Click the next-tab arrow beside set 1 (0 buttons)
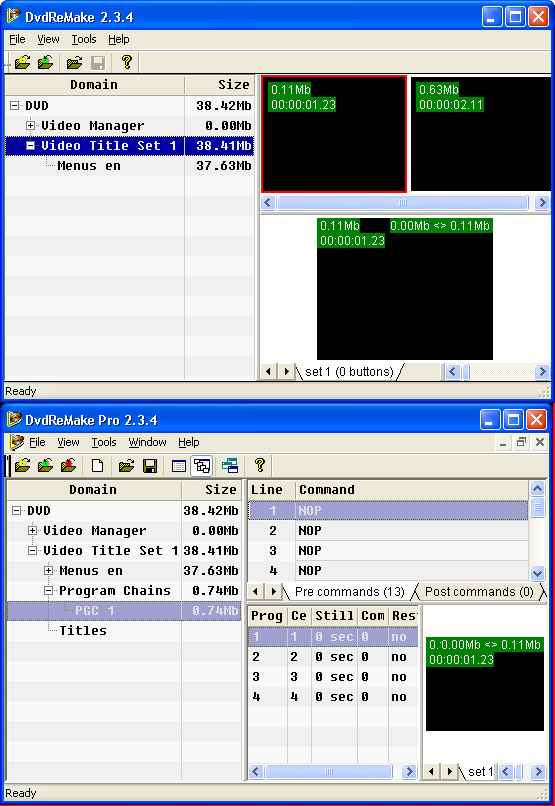 pos(286,371)
